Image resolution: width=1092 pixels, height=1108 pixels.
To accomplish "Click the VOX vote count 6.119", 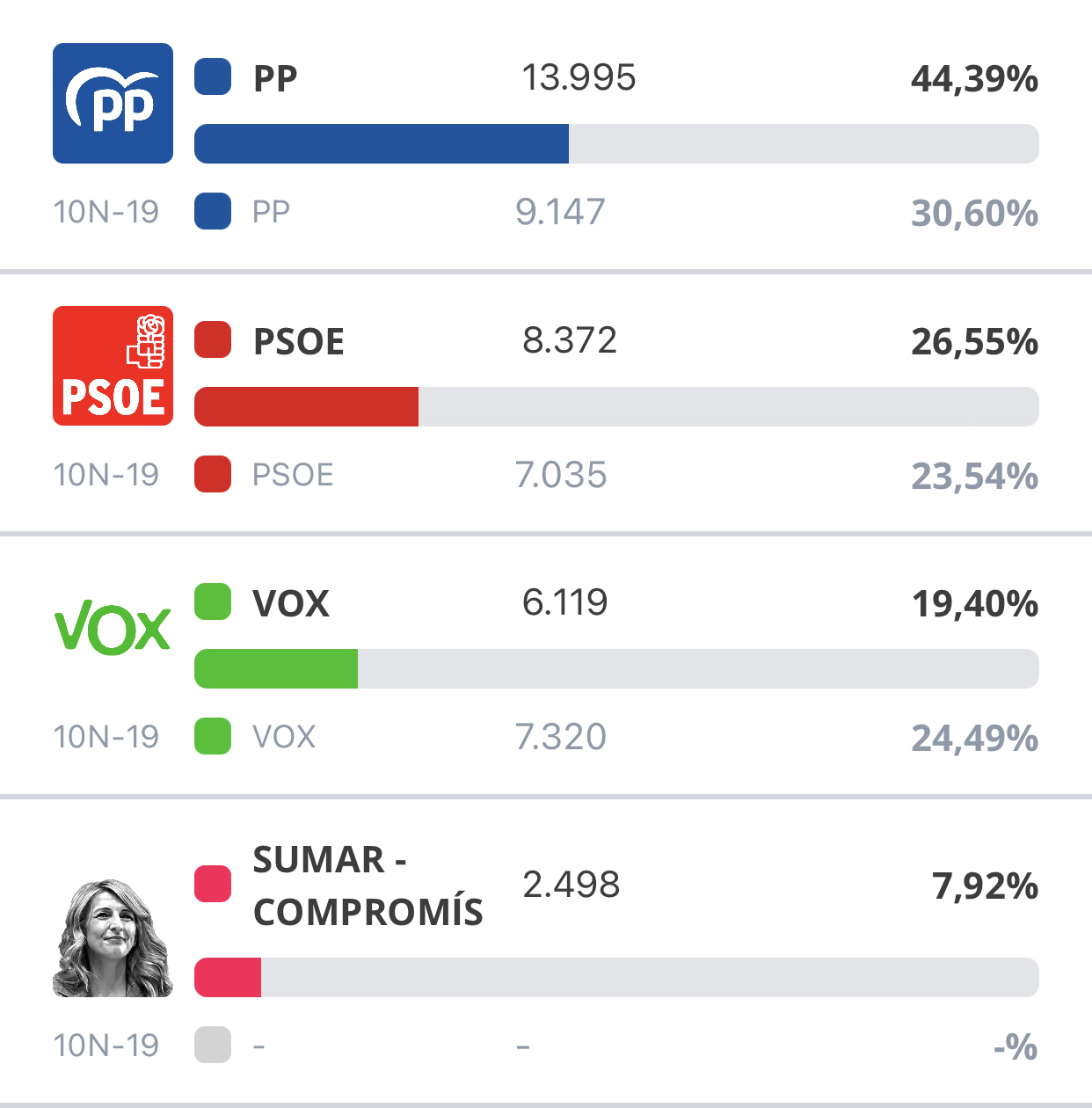I will coord(564,602).
